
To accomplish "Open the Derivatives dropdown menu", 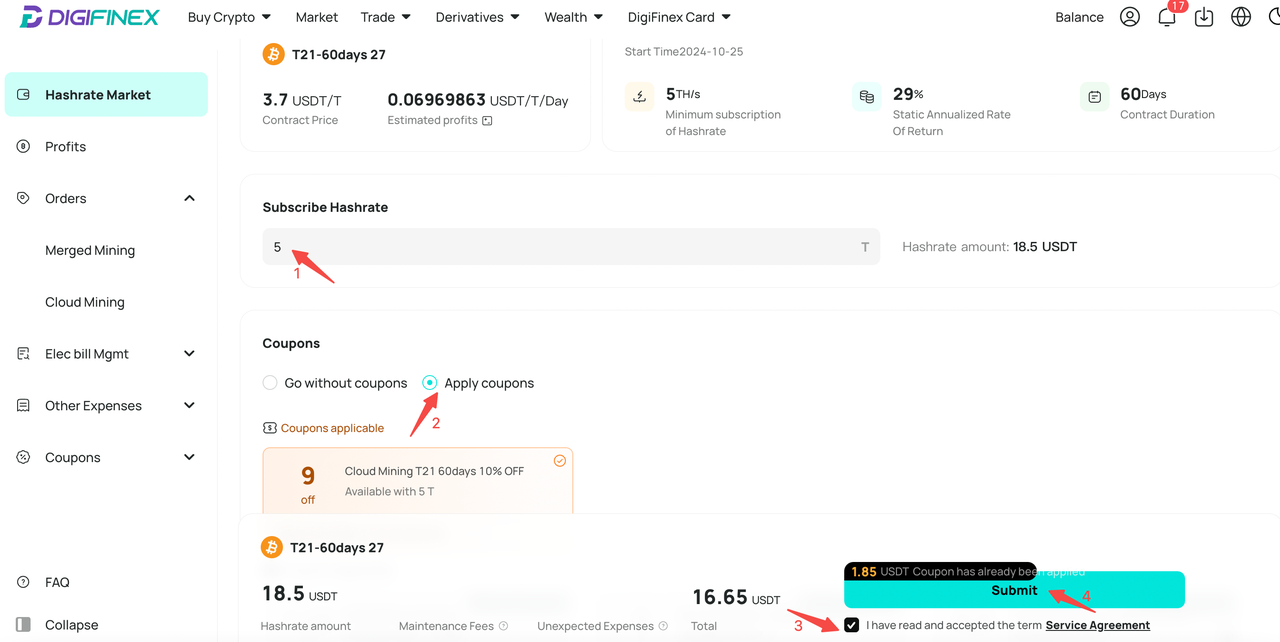I will tap(477, 17).
